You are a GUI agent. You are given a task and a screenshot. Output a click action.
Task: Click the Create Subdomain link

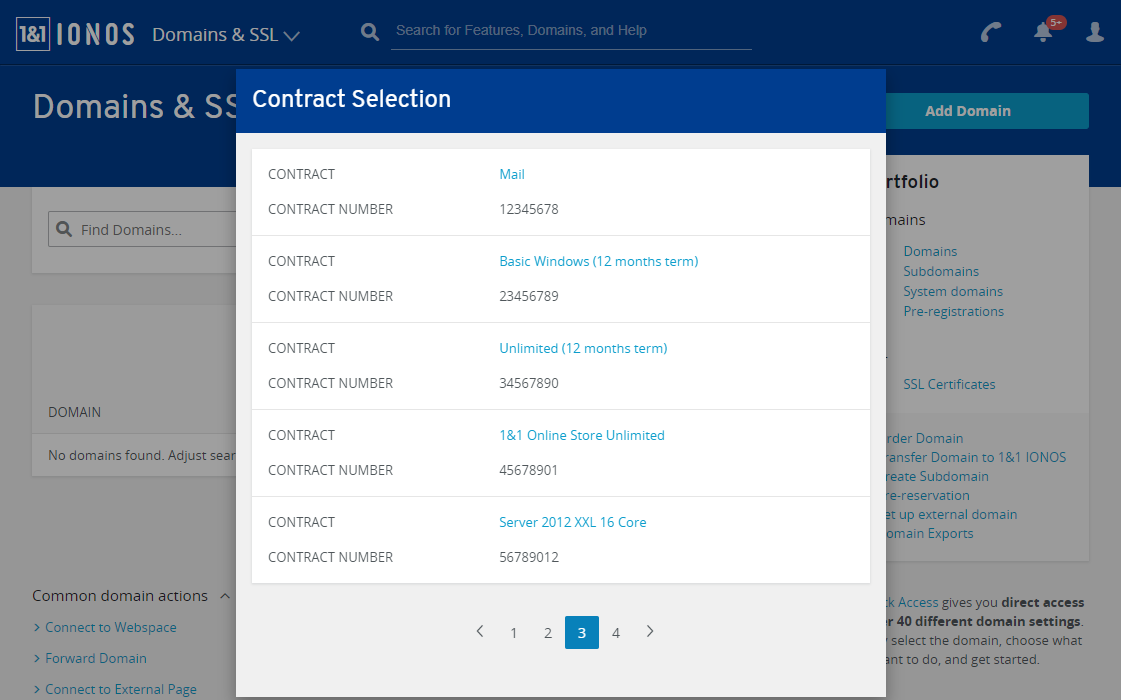click(937, 476)
